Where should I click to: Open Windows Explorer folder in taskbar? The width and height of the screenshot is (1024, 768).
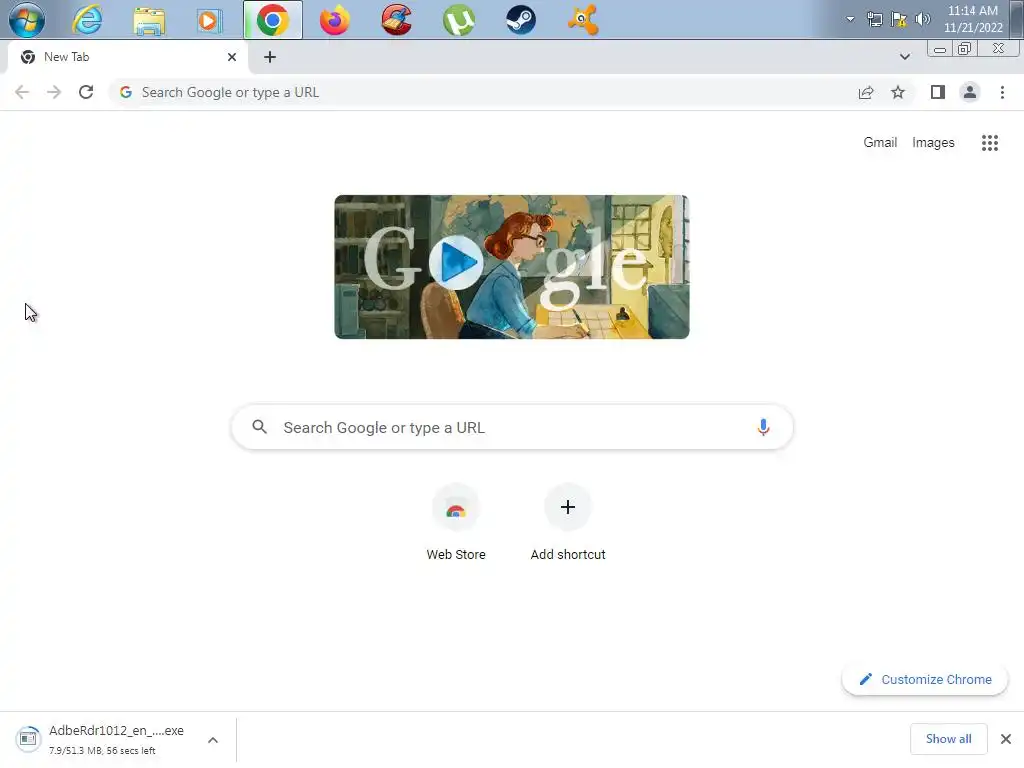149,21
